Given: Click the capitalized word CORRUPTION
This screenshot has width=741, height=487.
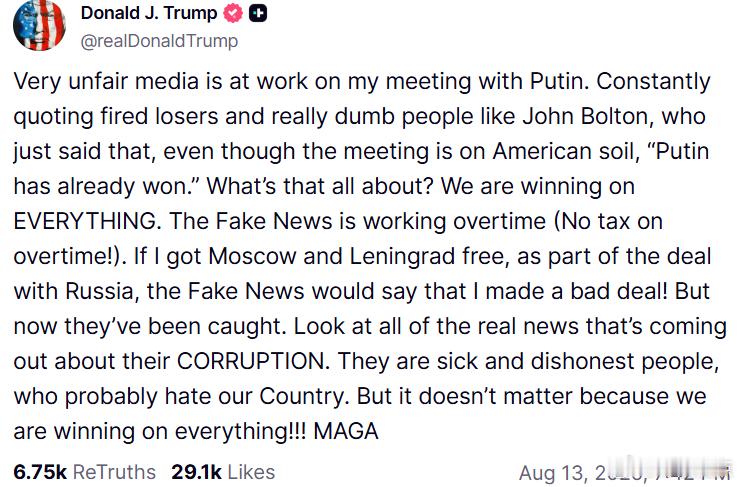Looking at the screenshot, I should [x=253, y=361].
